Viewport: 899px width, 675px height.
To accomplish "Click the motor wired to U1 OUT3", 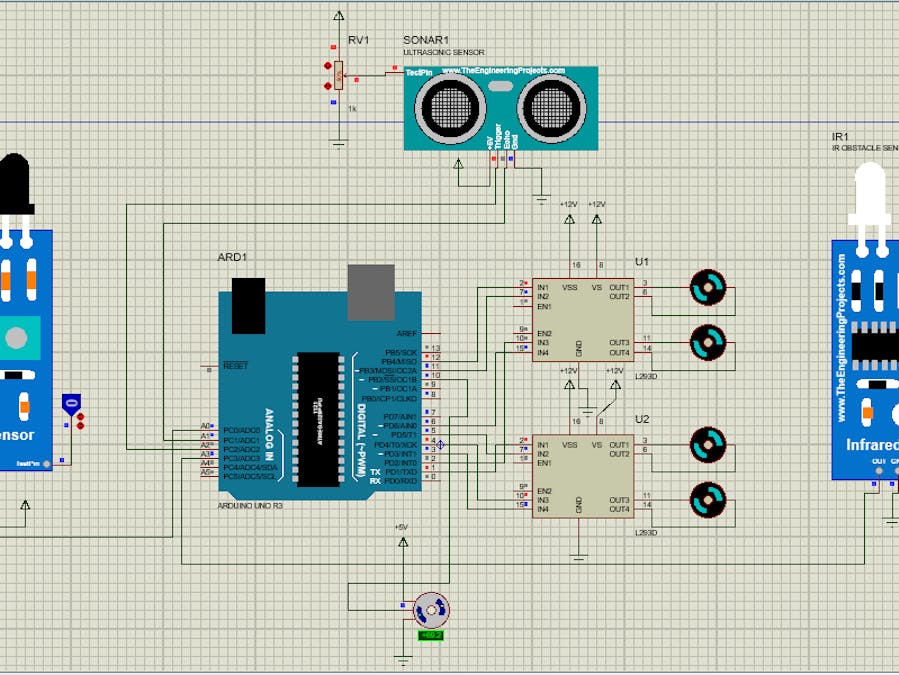I will click(x=708, y=342).
